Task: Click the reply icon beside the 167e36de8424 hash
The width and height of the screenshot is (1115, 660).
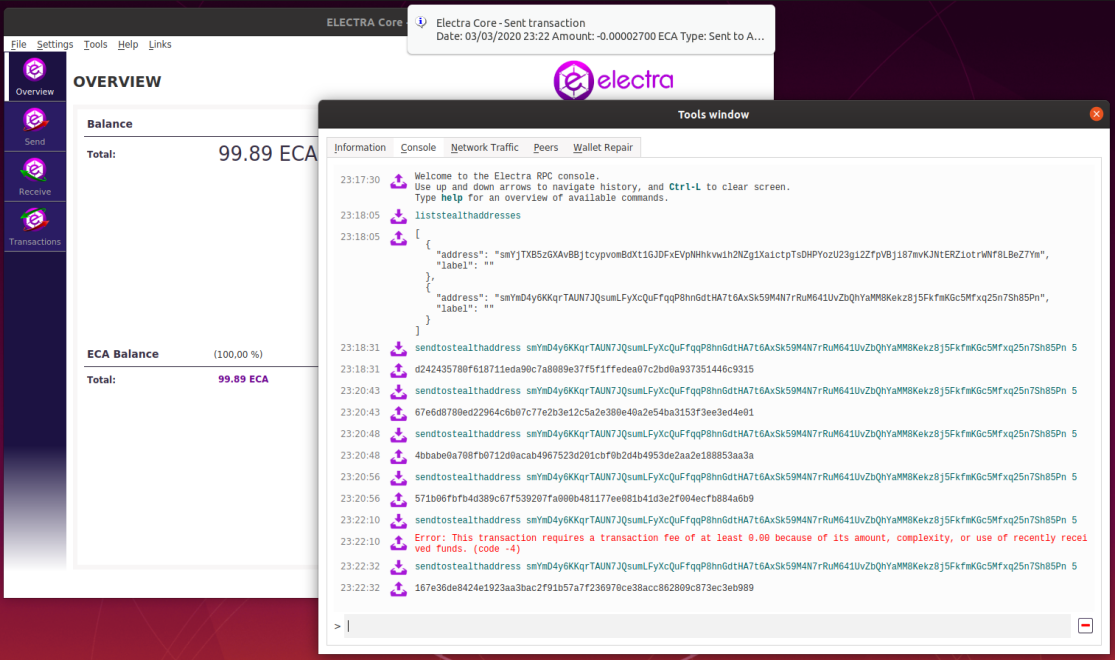Action: [398, 588]
